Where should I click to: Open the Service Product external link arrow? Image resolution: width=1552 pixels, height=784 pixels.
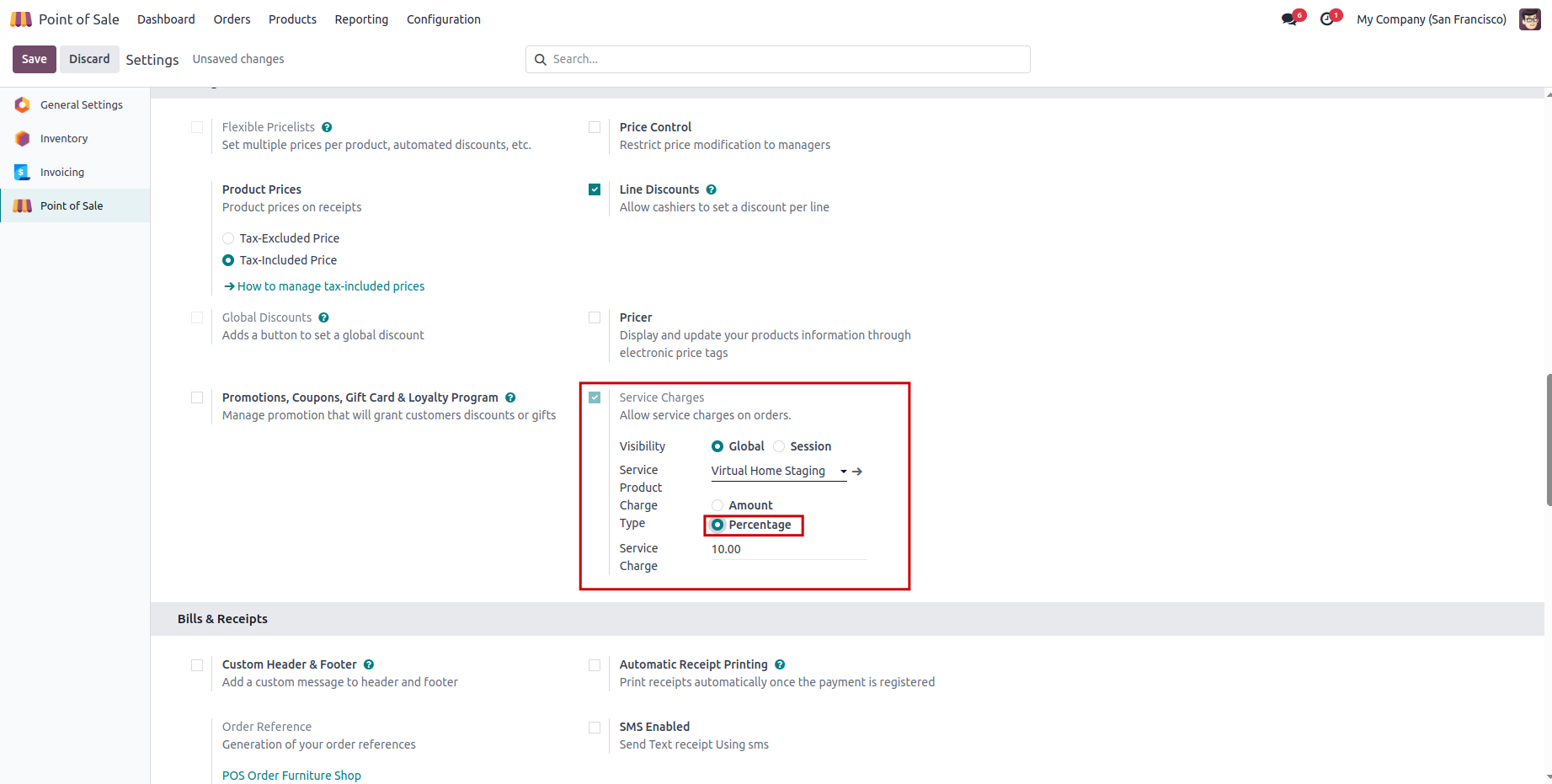[857, 472]
